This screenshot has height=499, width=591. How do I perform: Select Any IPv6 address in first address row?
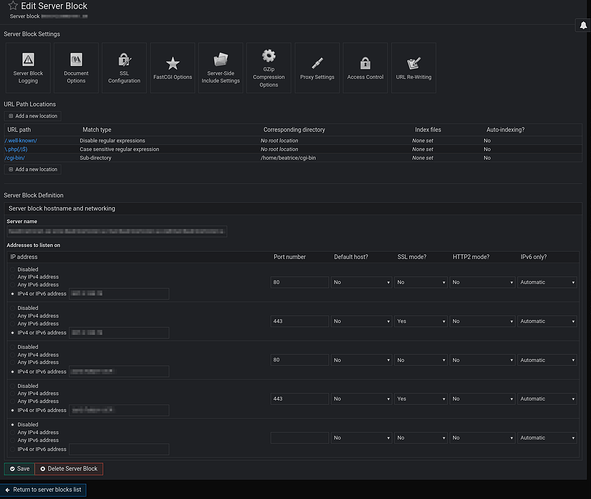13,285
